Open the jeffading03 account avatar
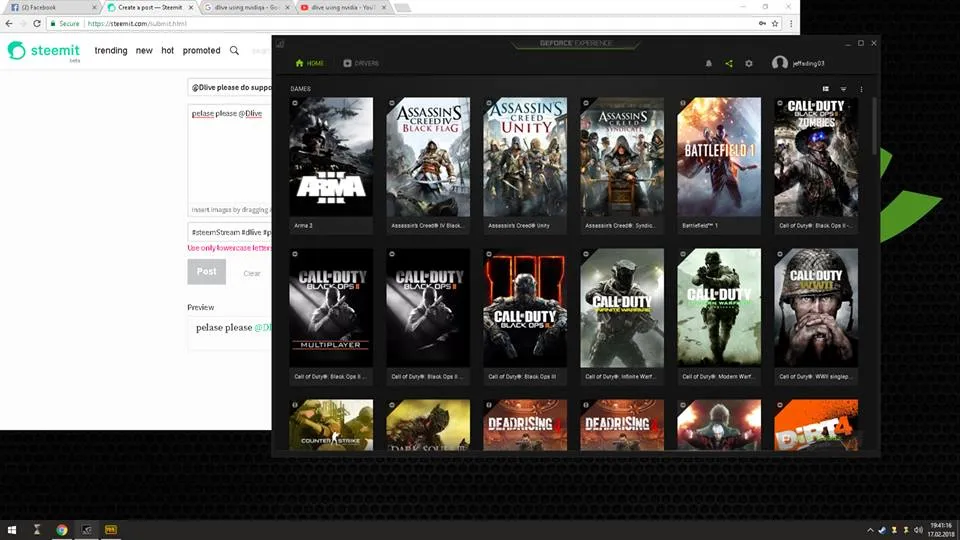960x540 pixels. (x=779, y=63)
